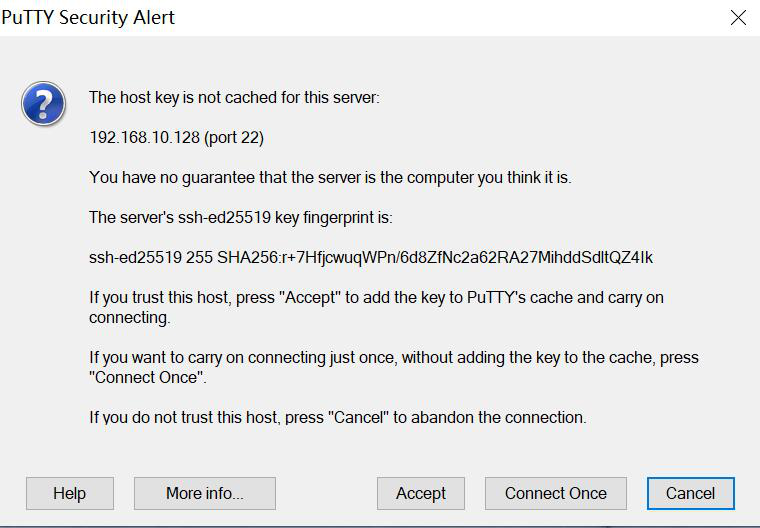The width and height of the screenshot is (760, 528).
Task: Click the quoted "Connect Once" text in instructions
Action: click(x=147, y=377)
